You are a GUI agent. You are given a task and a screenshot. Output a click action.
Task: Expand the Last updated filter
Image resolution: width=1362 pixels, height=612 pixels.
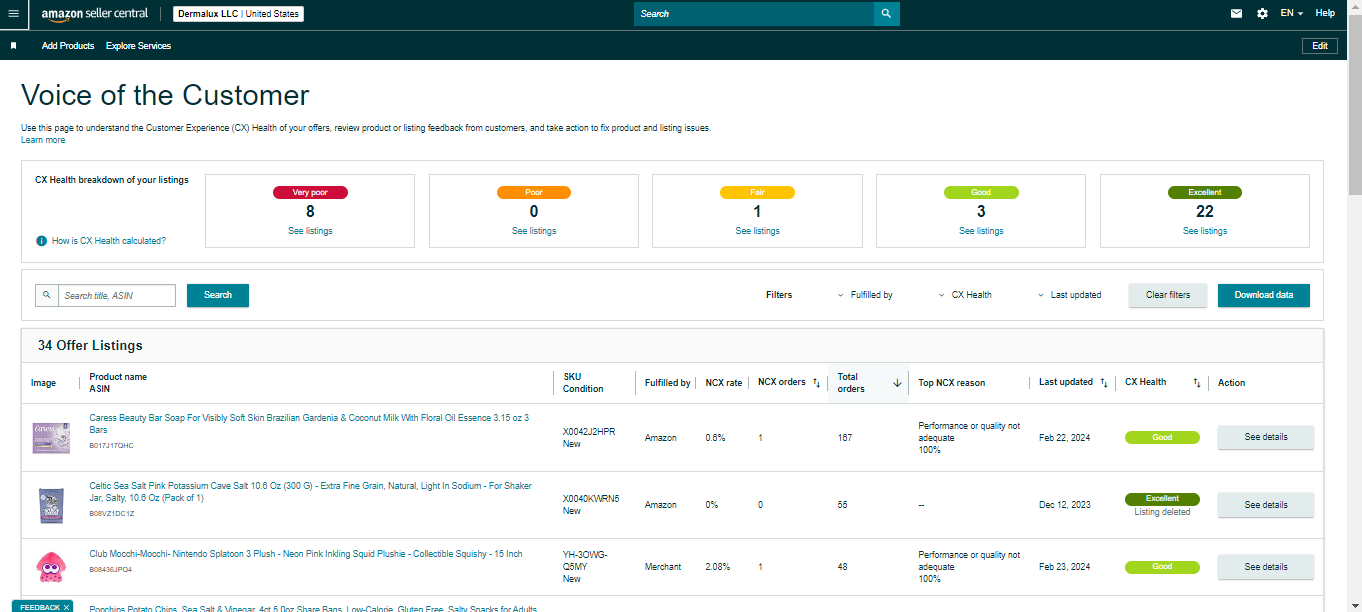pos(1069,295)
